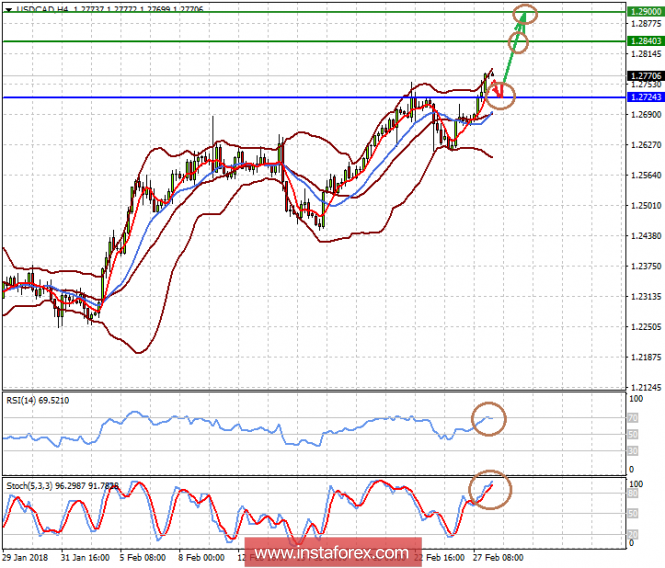Click the circle marker in Stochastic panel

[x=490, y=489]
